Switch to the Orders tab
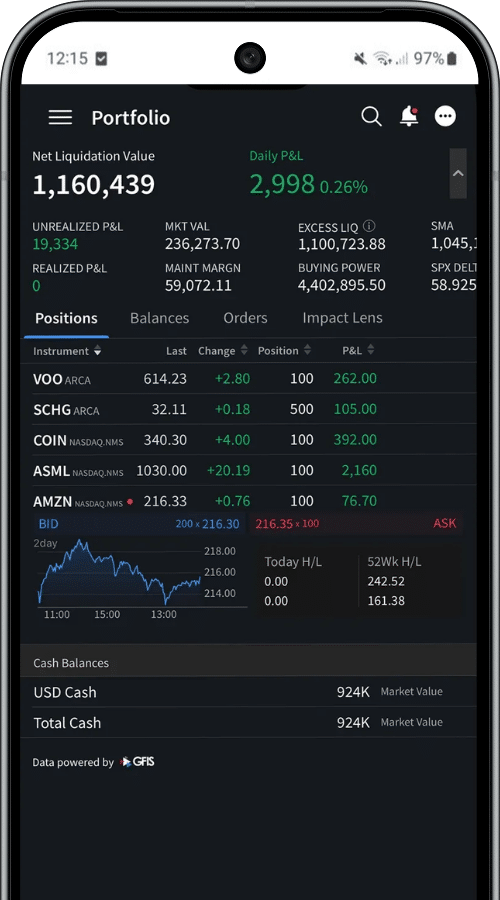The image size is (500, 900). pyautogui.click(x=245, y=318)
